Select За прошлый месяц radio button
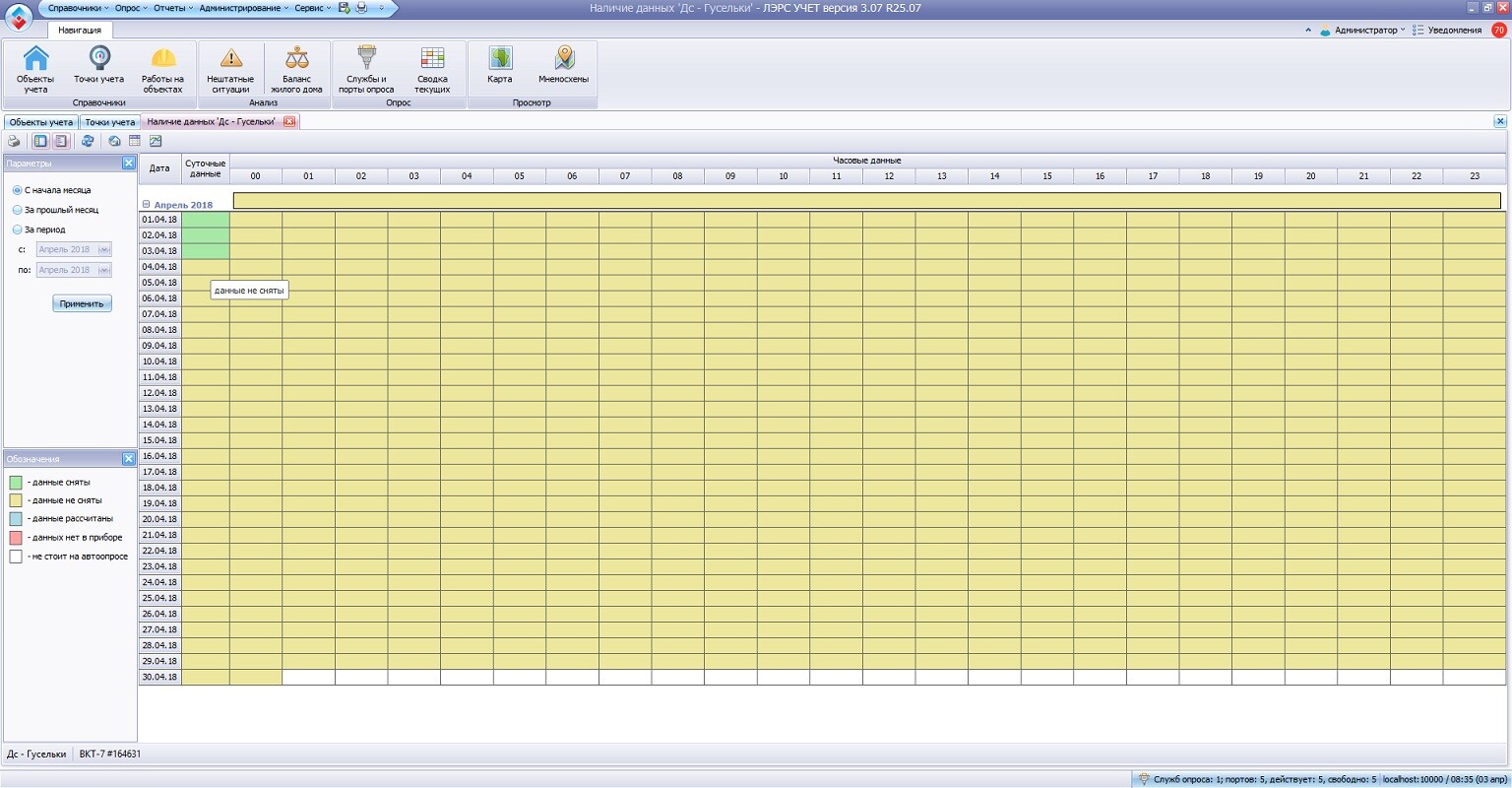Screen dimensions: 1512x788 (17, 210)
